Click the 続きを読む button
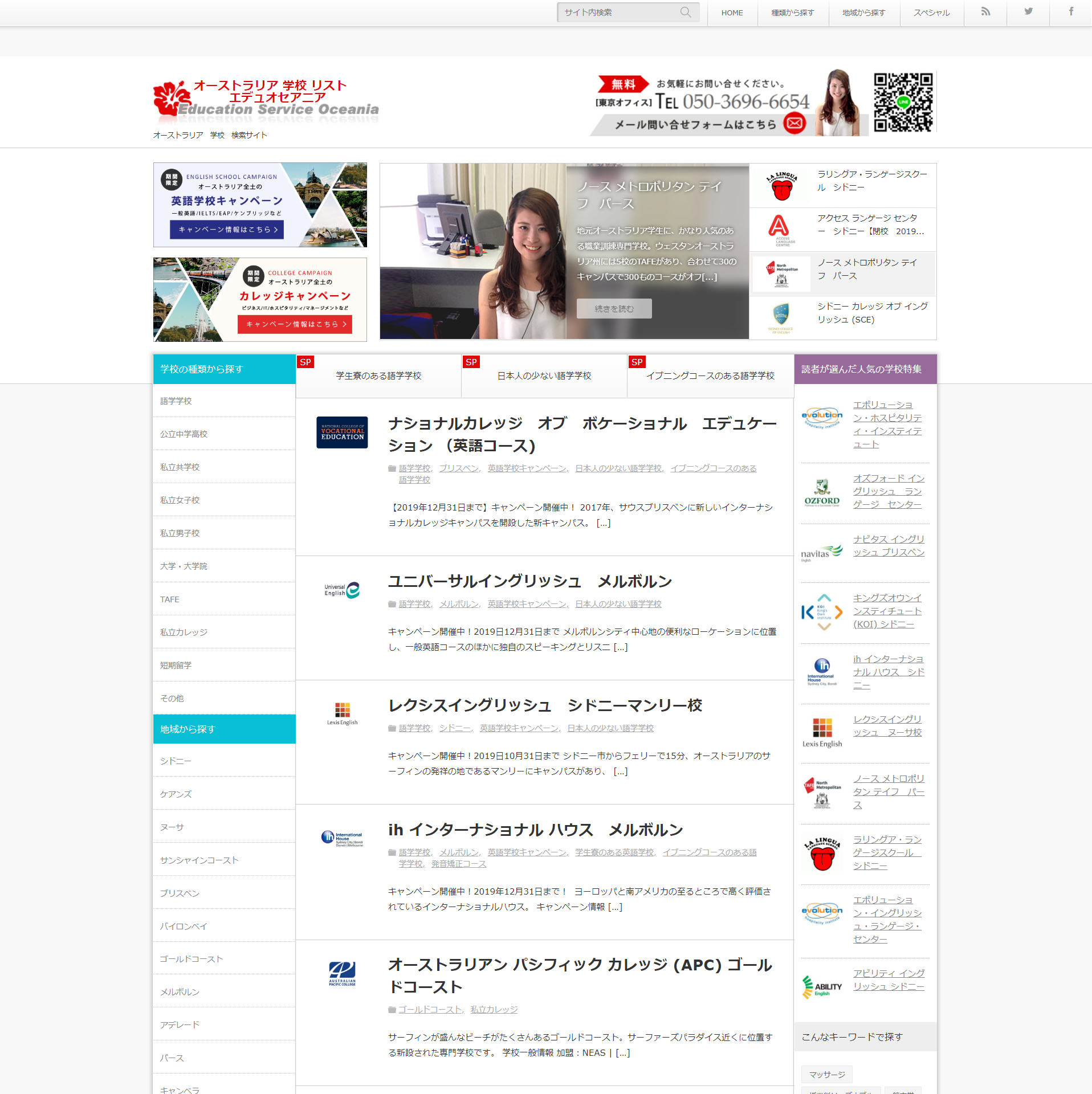The width and height of the screenshot is (1092, 1094). point(614,309)
